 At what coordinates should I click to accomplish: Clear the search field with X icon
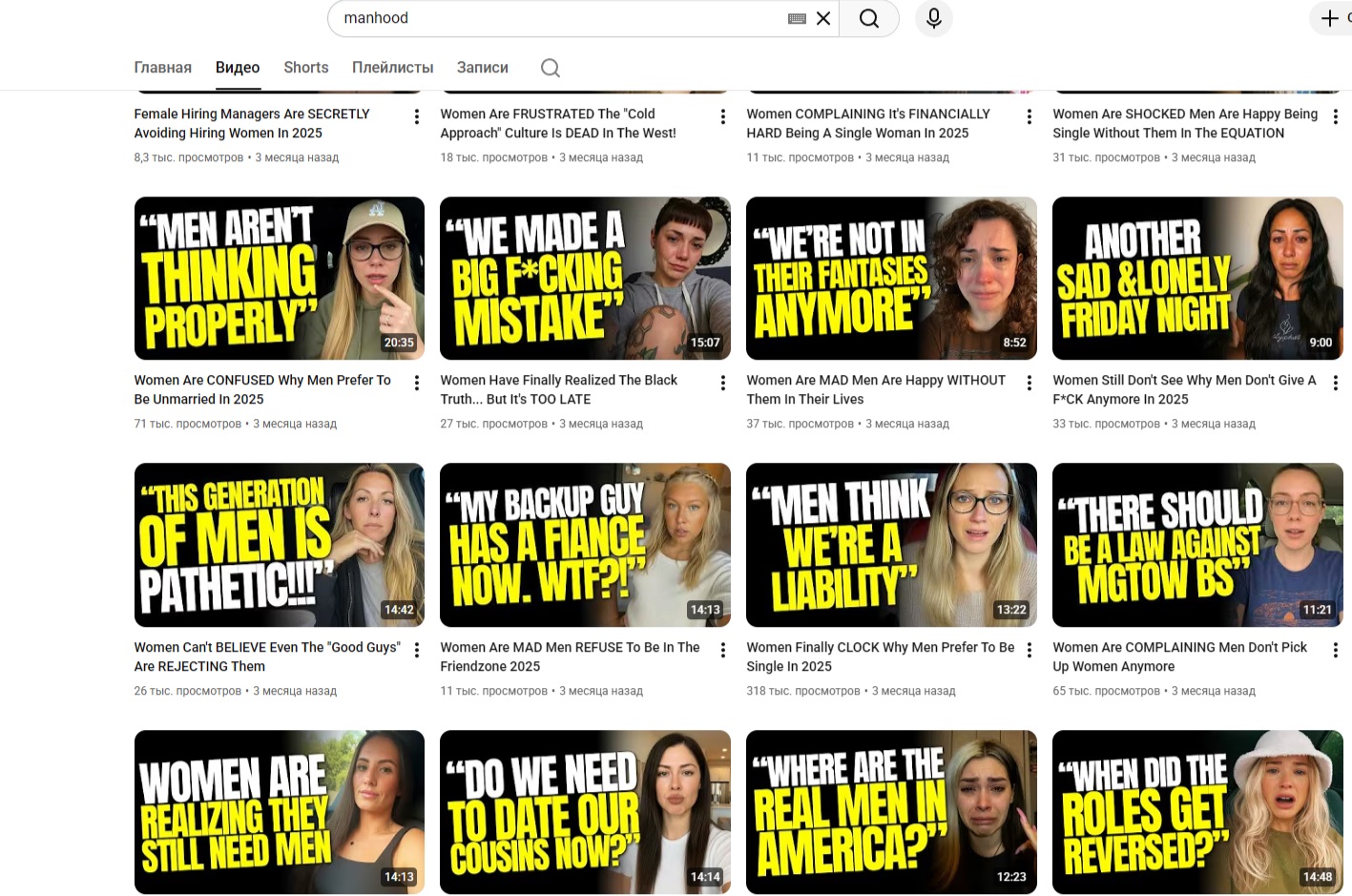[x=823, y=18]
